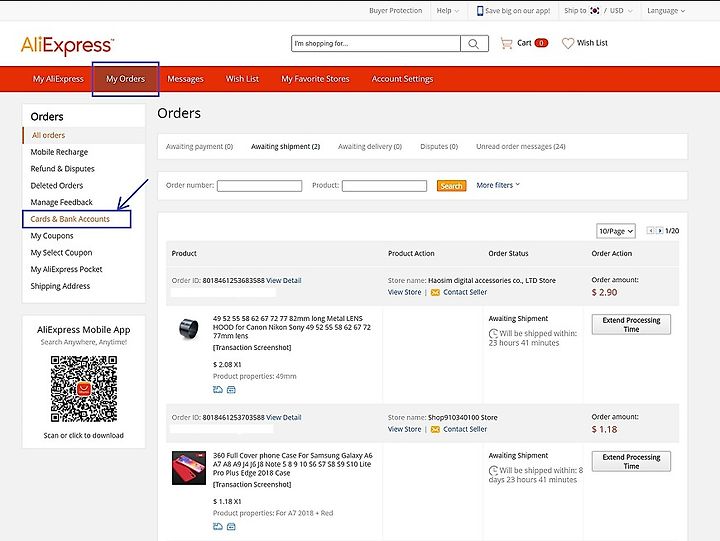Open My Orders tab
This screenshot has width=720, height=541.
pos(125,79)
